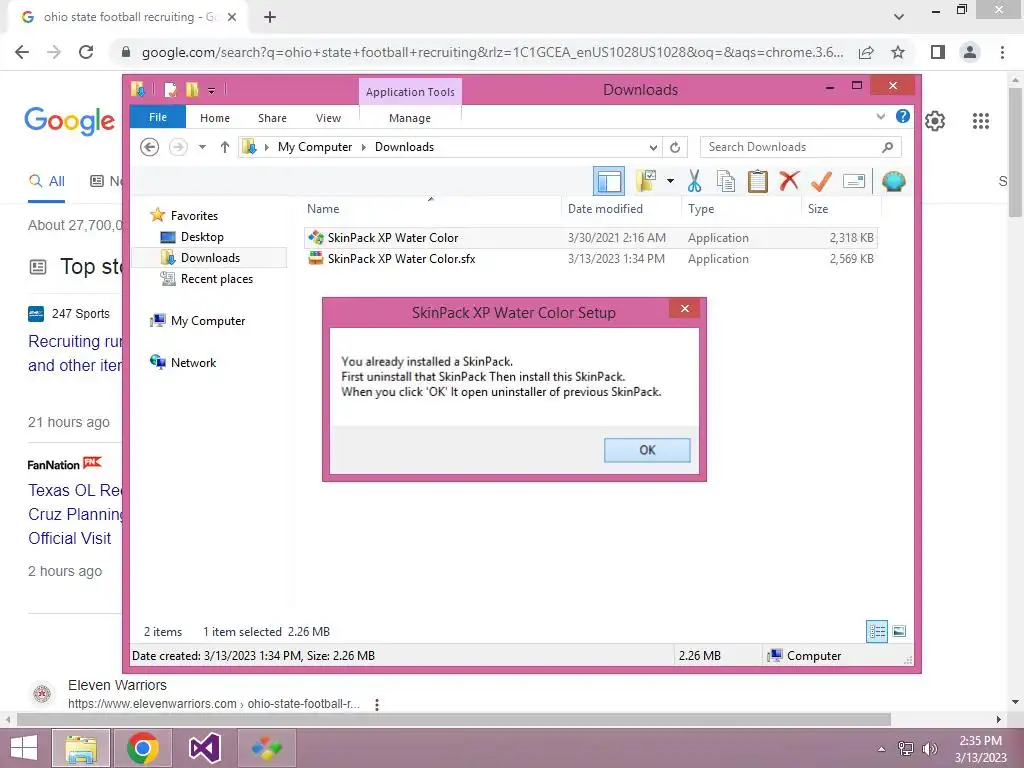1024x768 pixels.
Task: Click the Paste clipboard icon
Action: coord(758,181)
